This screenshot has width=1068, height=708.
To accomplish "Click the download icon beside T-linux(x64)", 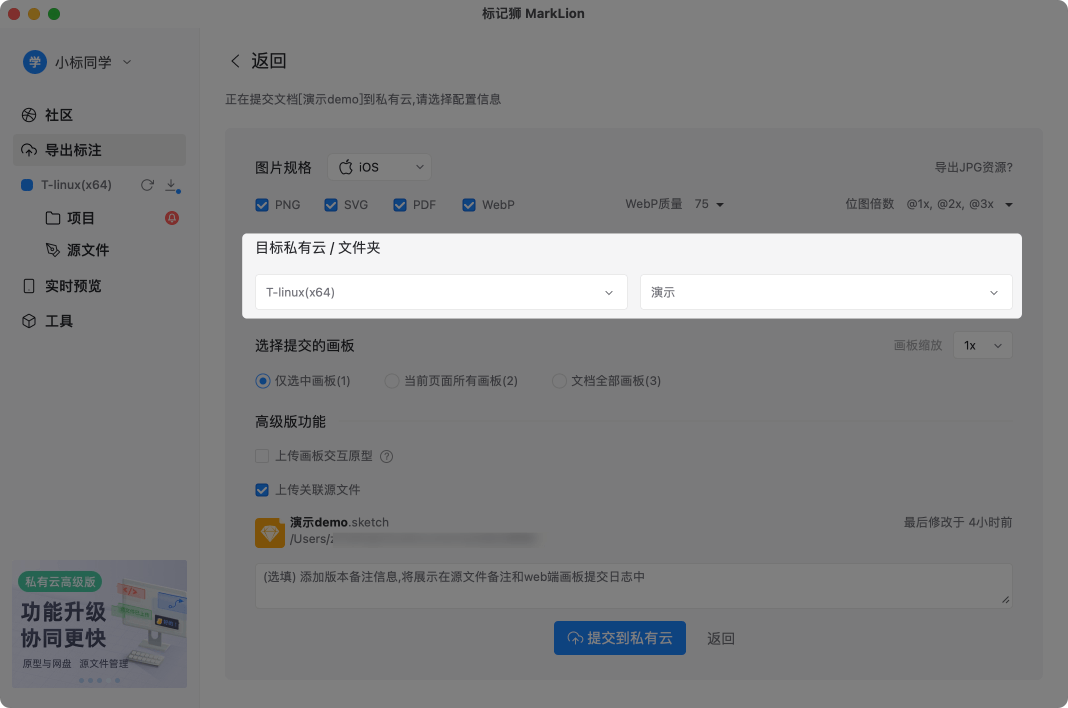I will coord(171,185).
